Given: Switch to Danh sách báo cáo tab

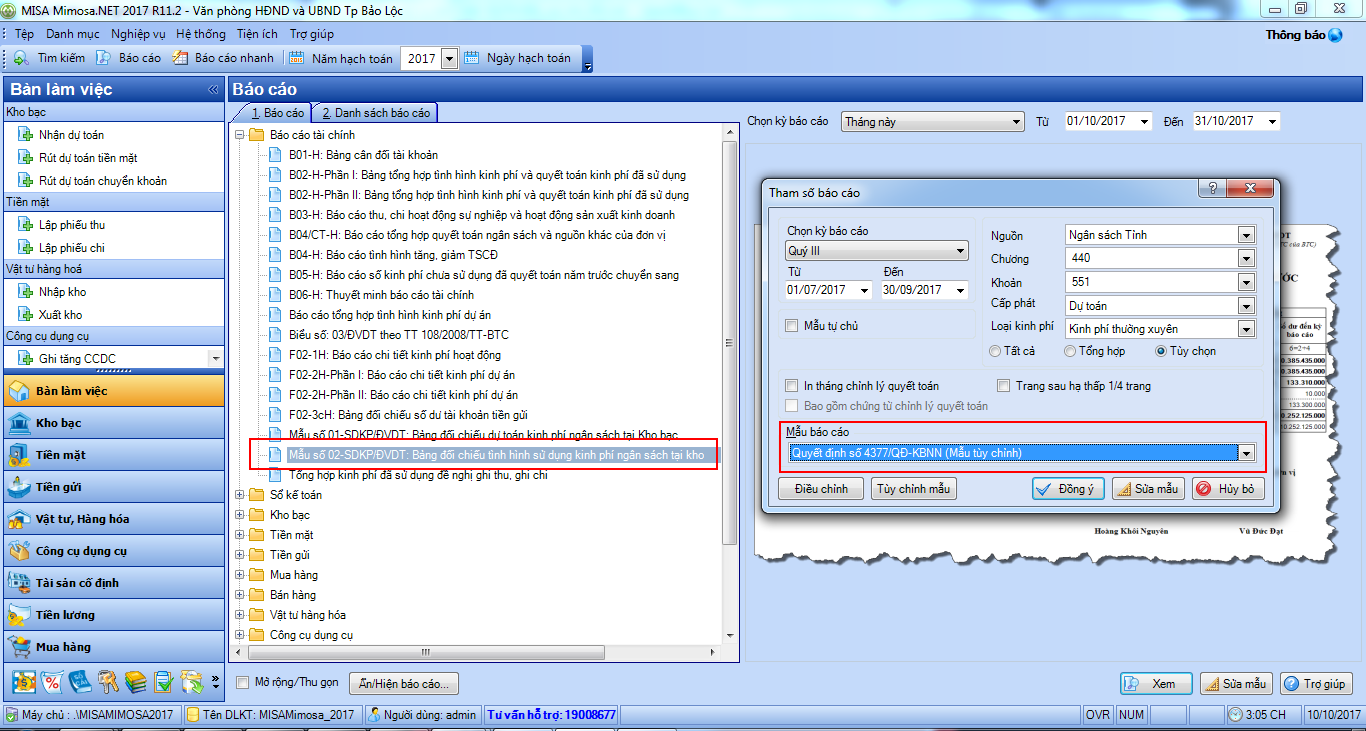Looking at the screenshot, I should pos(375,113).
